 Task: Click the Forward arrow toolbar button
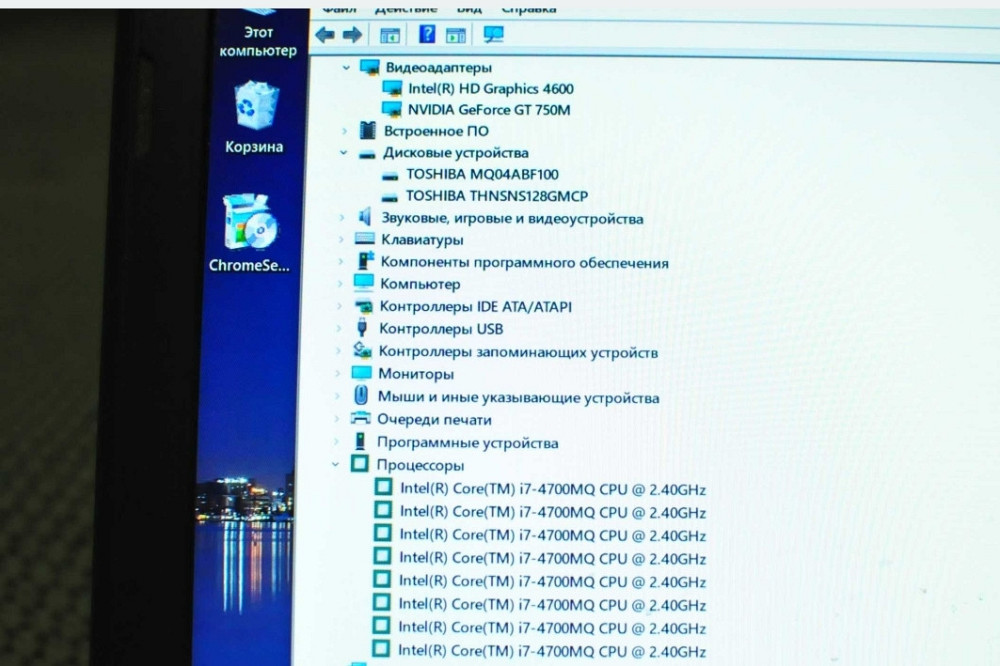pos(352,35)
